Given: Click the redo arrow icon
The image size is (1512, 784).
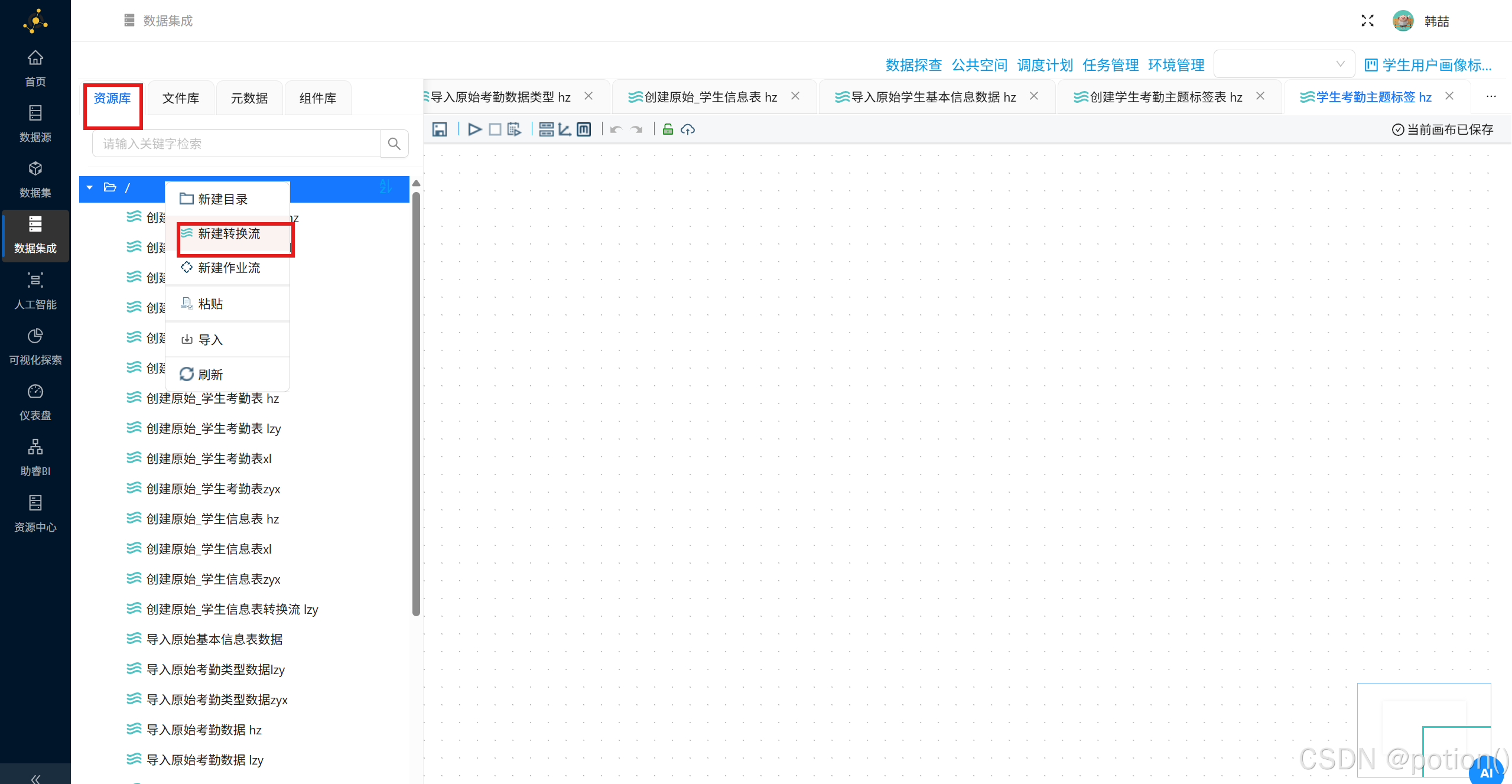Looking at the screenshot, I should pos(636,129).
